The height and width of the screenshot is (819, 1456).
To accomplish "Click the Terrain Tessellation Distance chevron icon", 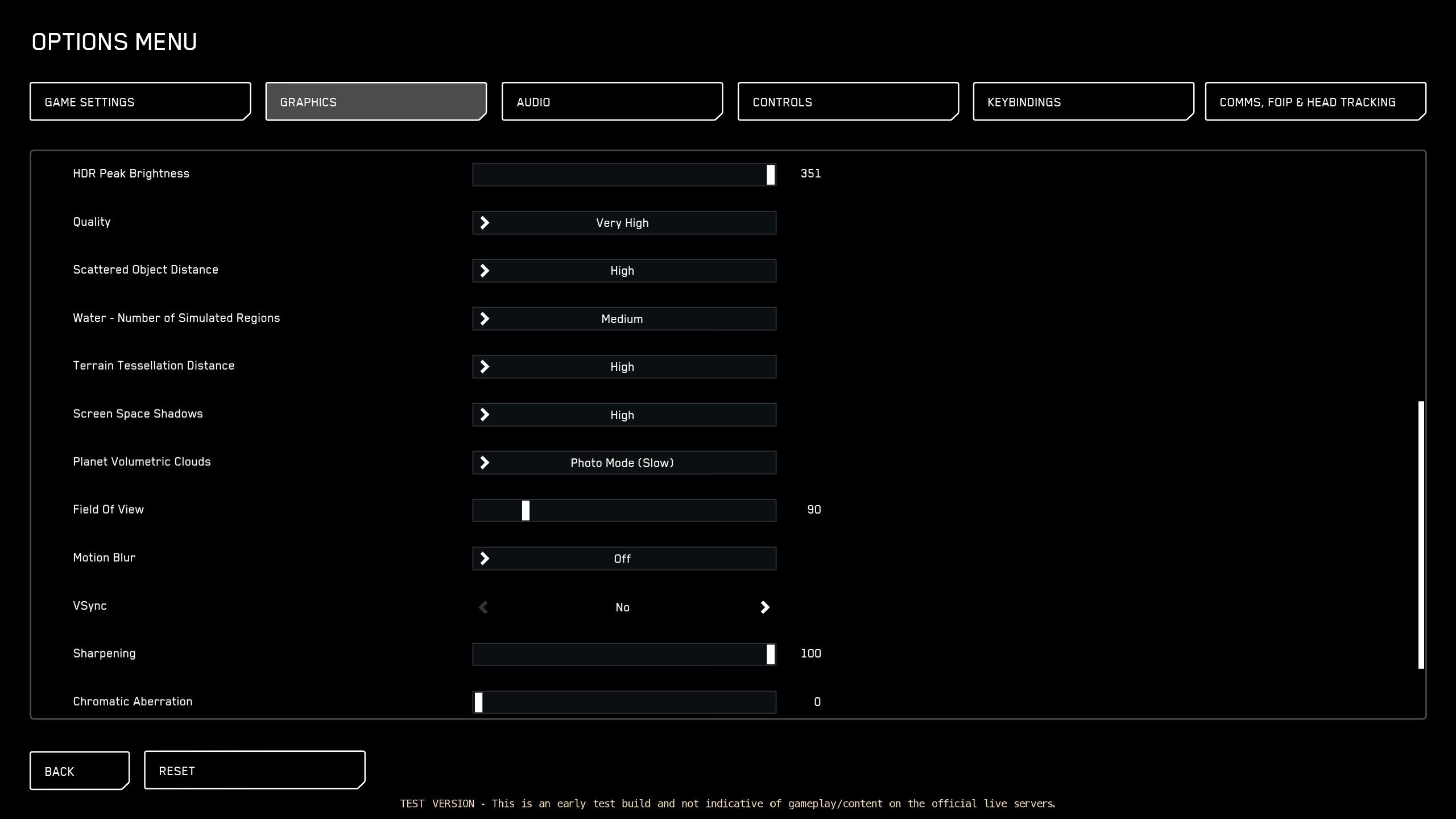I will pos(485,367).
